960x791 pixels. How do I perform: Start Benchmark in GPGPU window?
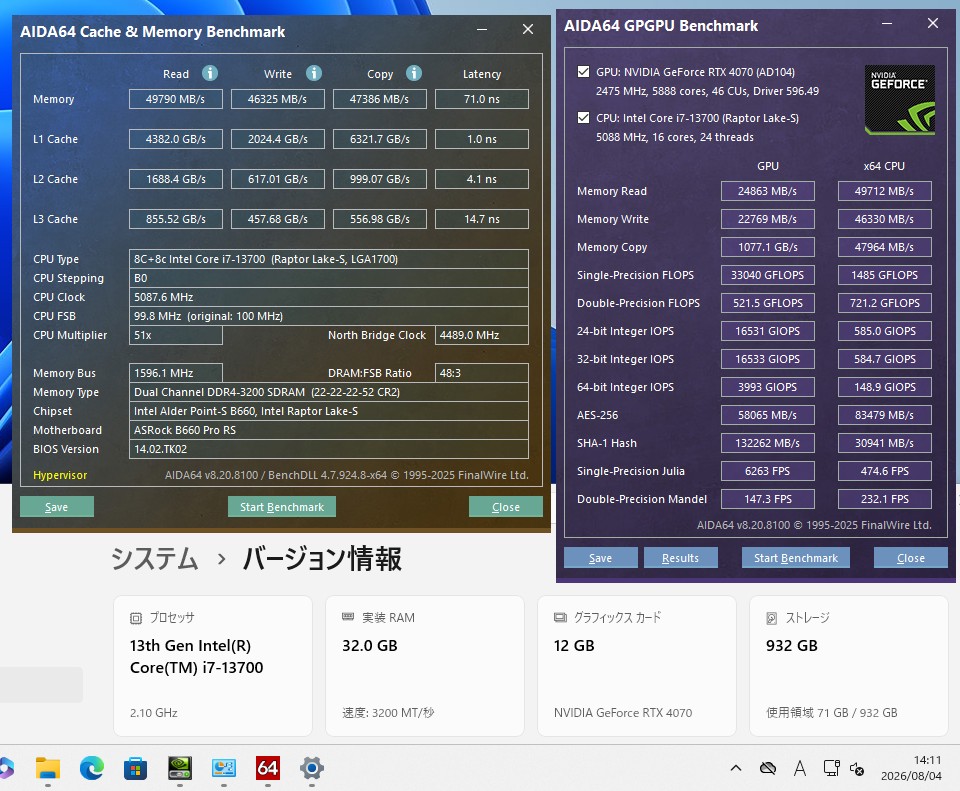pyautogui.click(x=795, y=558)
